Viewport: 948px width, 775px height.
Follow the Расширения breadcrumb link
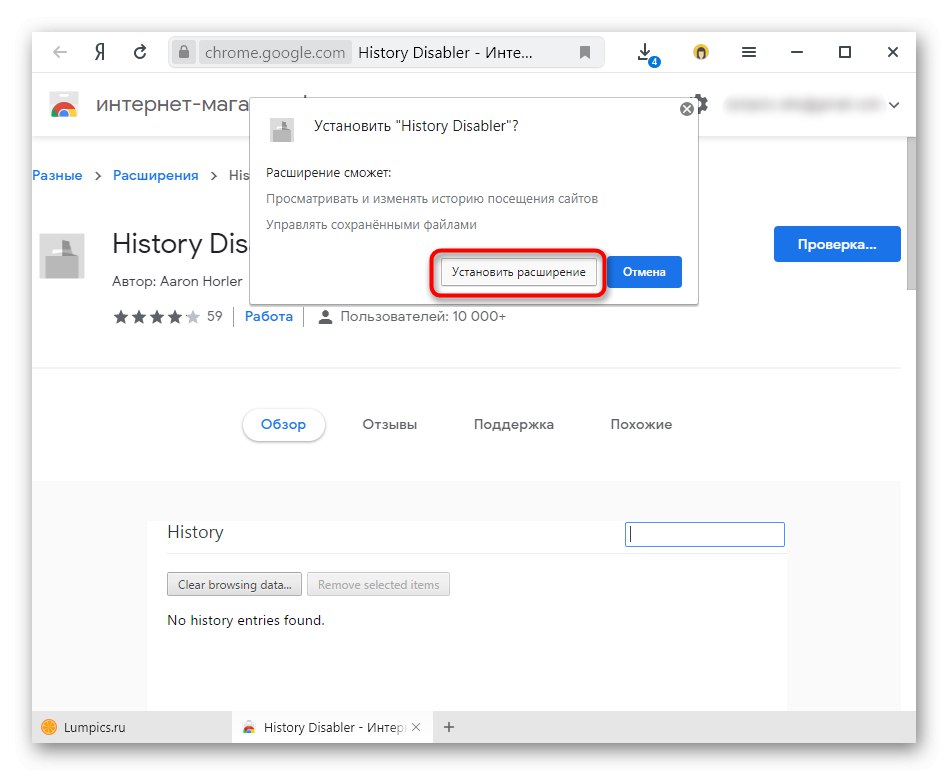155,175
